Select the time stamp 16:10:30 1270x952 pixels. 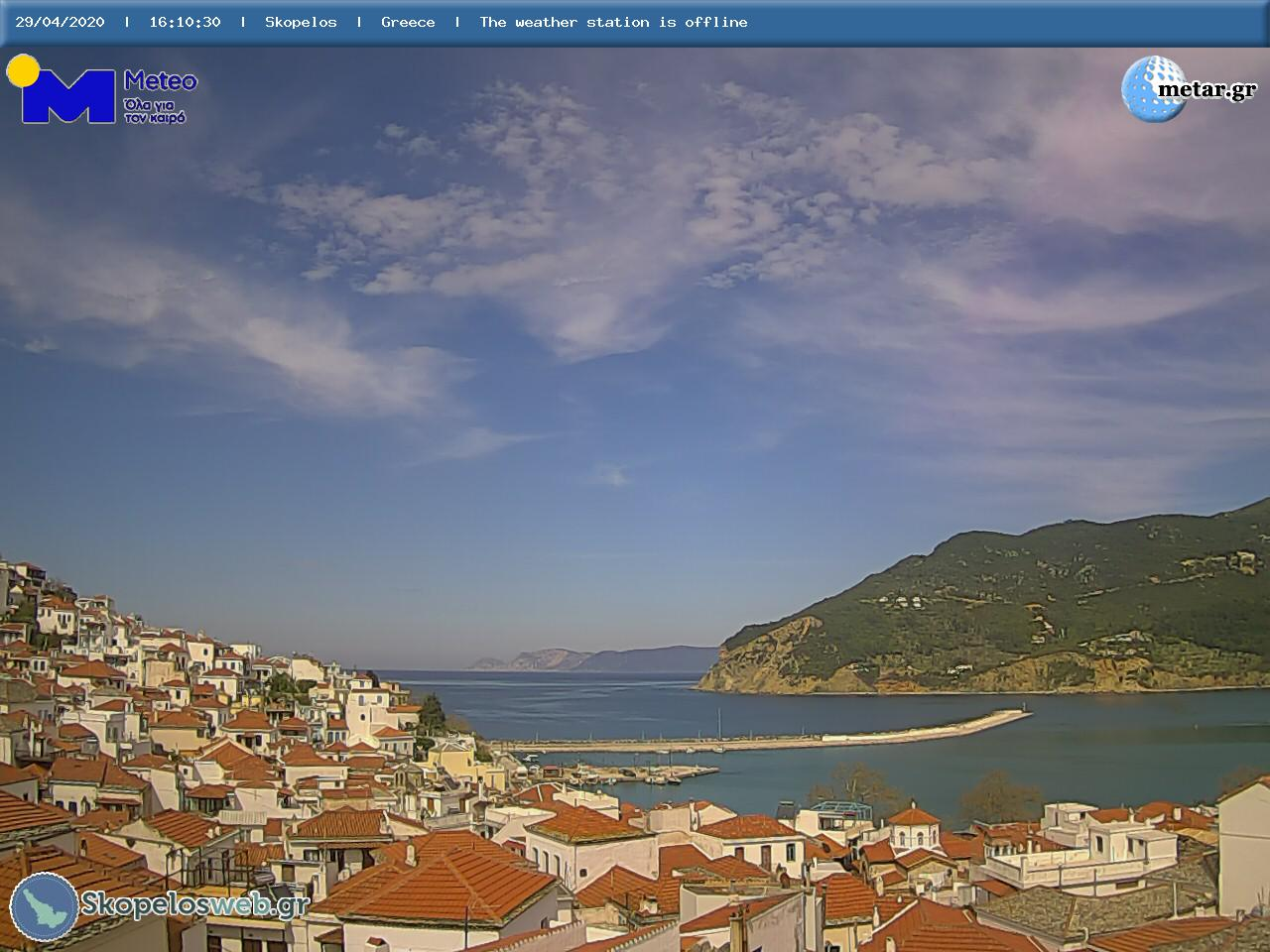point(185,22)
